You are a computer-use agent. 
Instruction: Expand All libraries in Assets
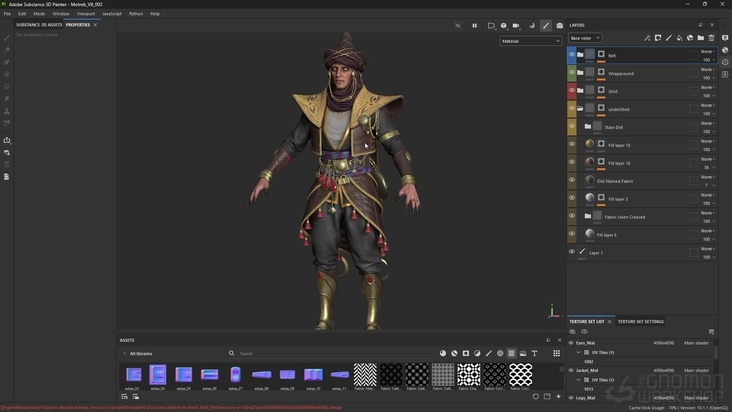pos(125,354)
